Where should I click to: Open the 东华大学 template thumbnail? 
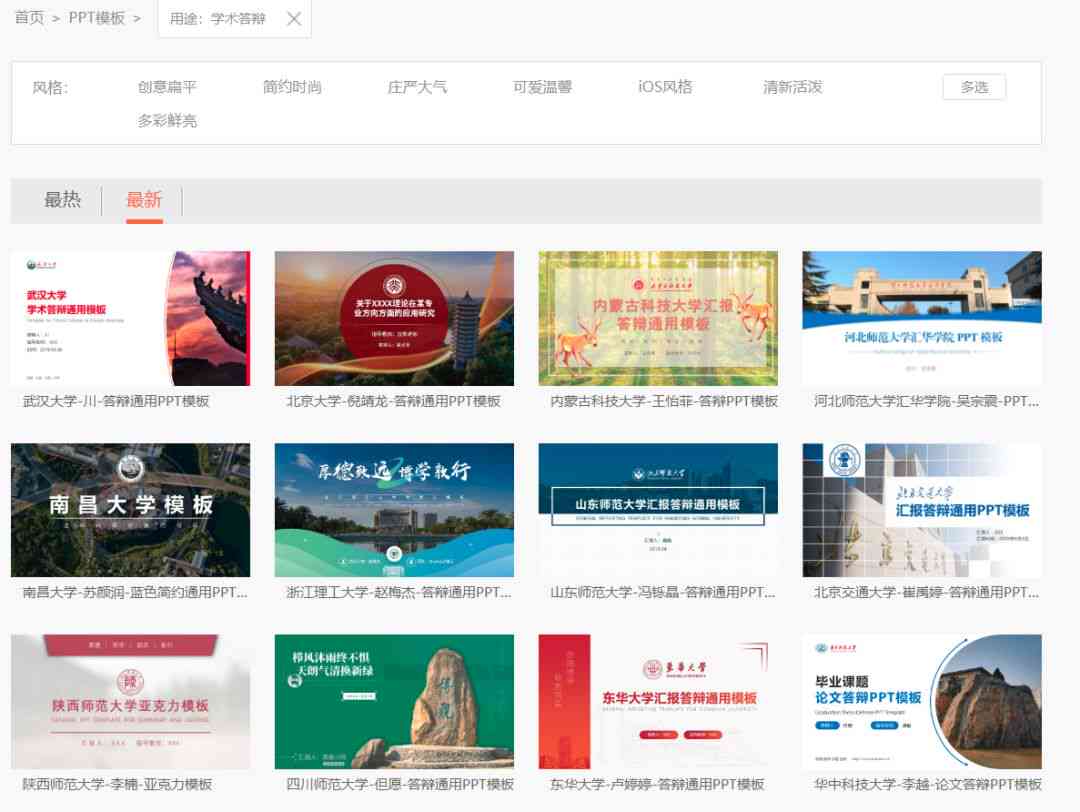click(658, 701)
